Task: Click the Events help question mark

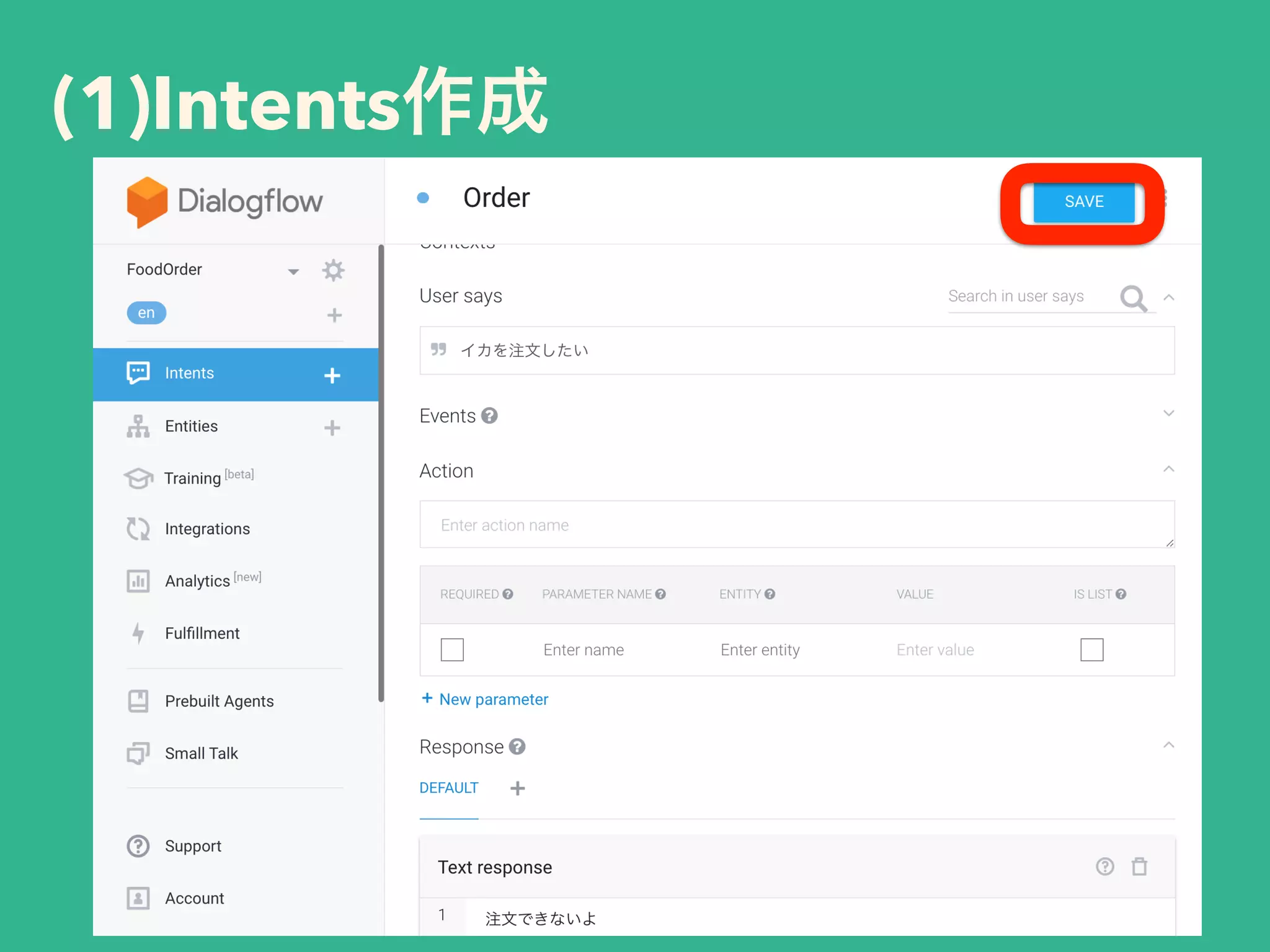Action: 489,415
